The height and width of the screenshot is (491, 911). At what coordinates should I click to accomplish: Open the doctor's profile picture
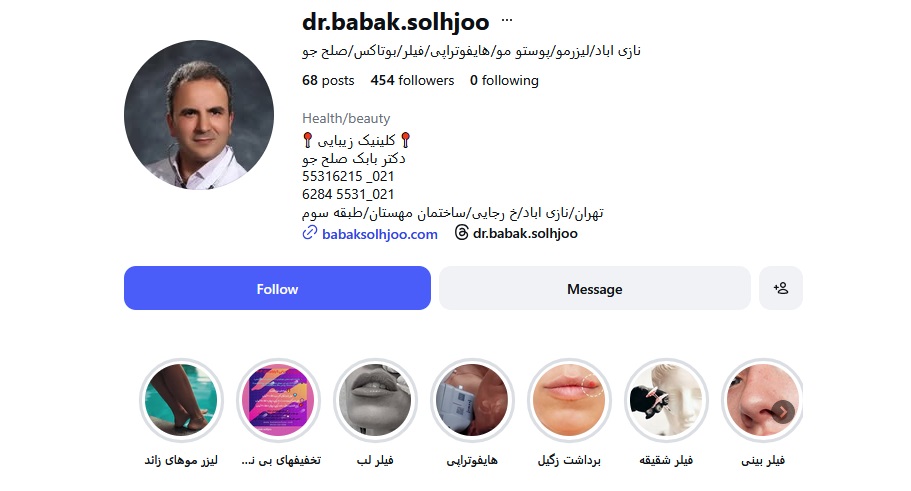pyautogui.click(x=199, y=115)
